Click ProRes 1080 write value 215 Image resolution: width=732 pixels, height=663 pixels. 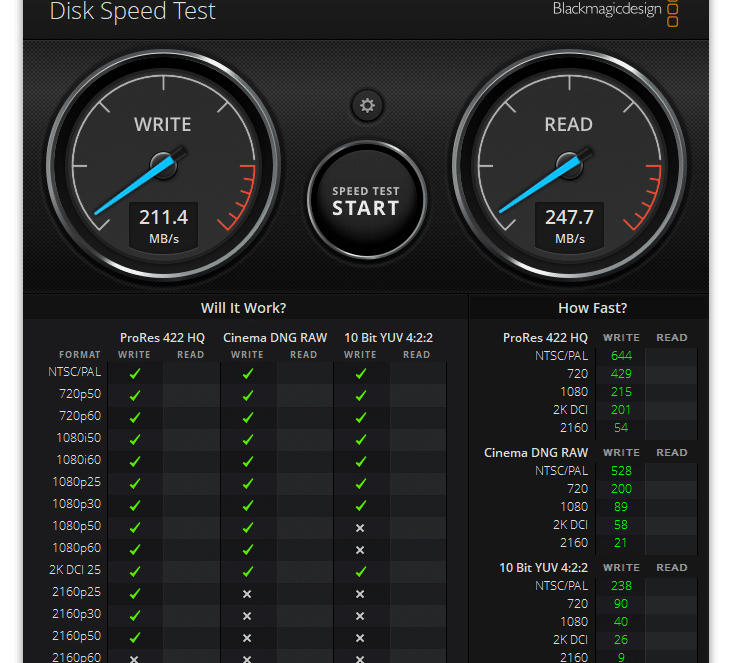coord(621,392)
